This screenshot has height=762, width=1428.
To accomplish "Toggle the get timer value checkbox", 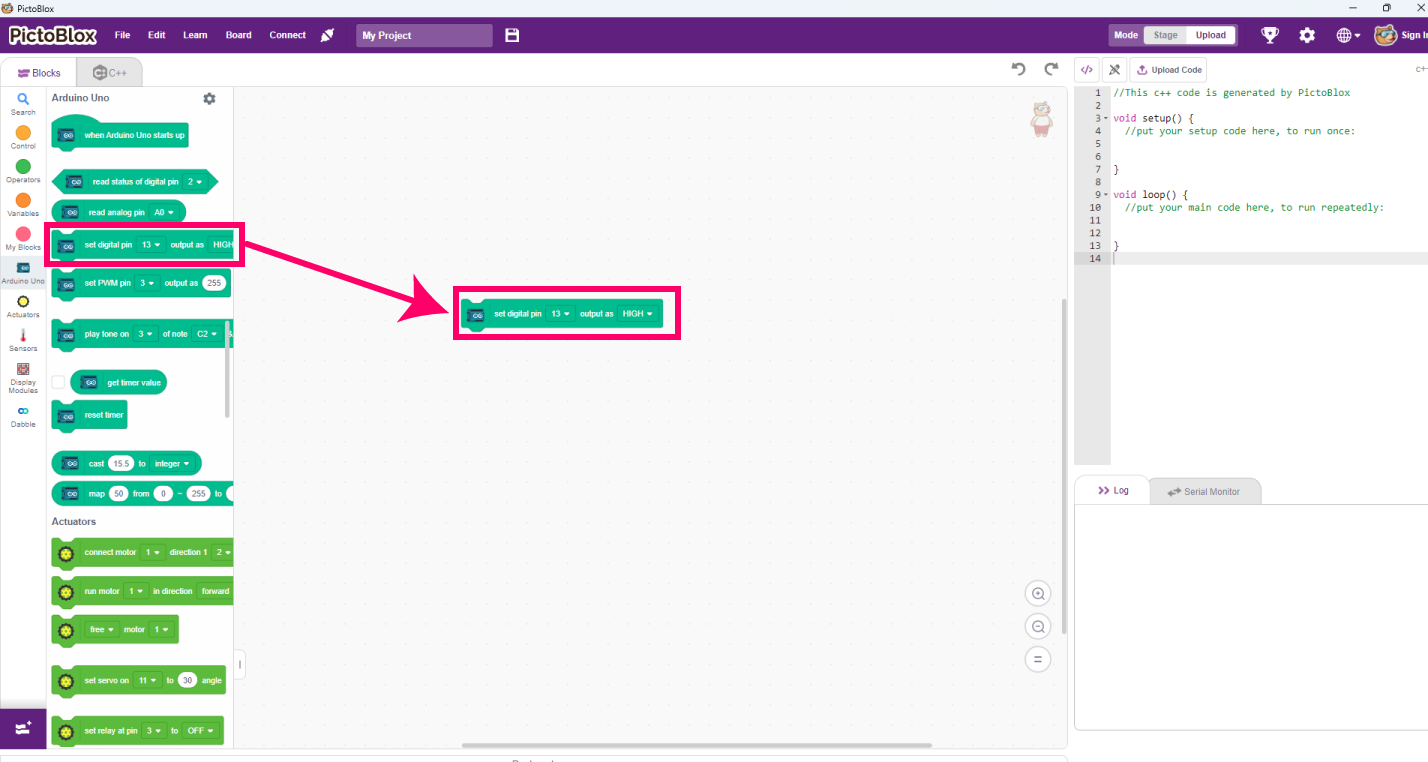I will (58, 382).
